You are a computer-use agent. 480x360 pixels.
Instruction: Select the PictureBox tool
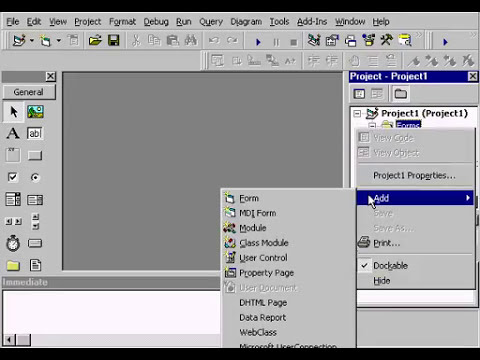[x=35, y=112]
